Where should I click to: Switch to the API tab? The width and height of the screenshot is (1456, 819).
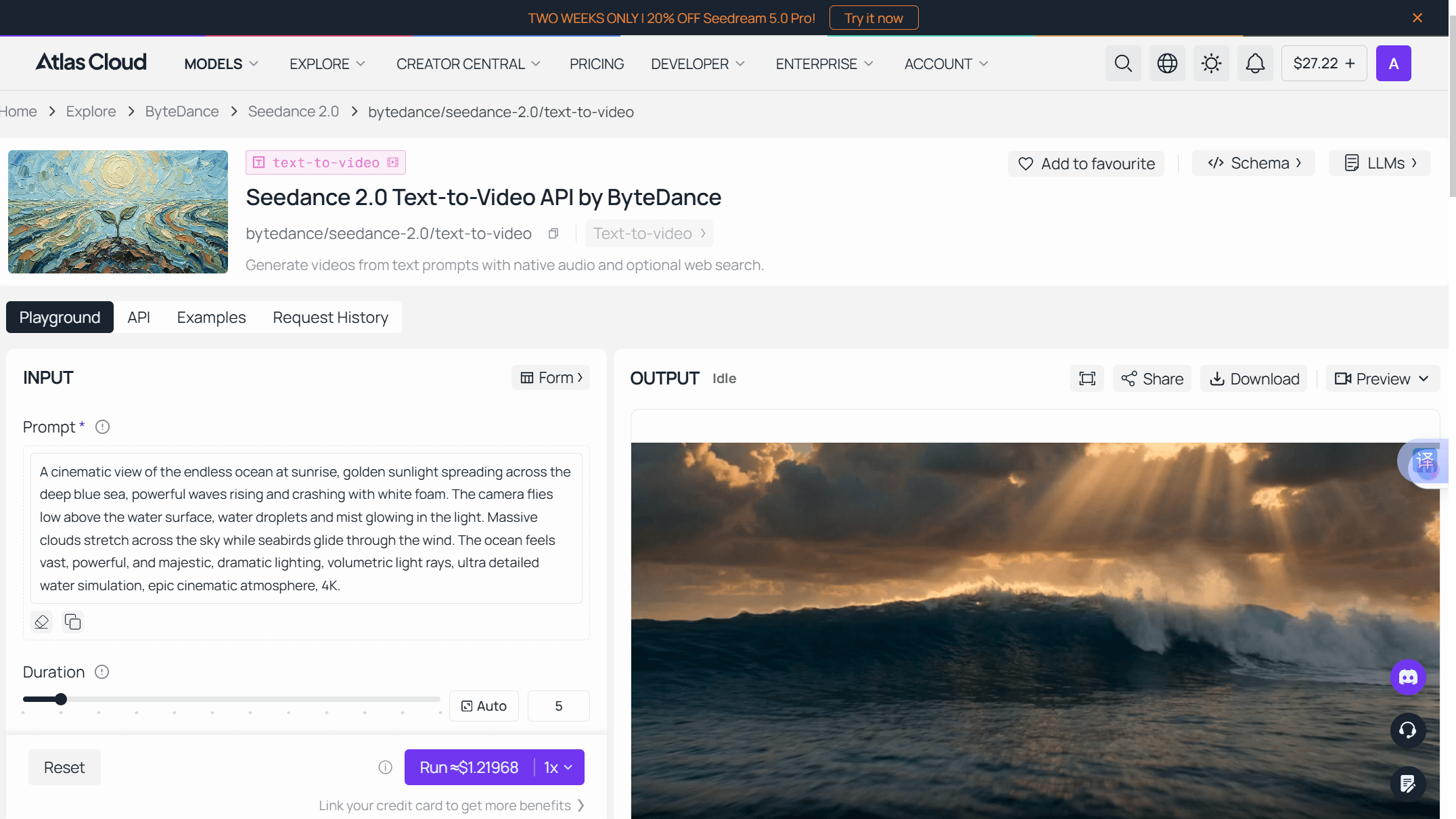[x=139, y=317]
